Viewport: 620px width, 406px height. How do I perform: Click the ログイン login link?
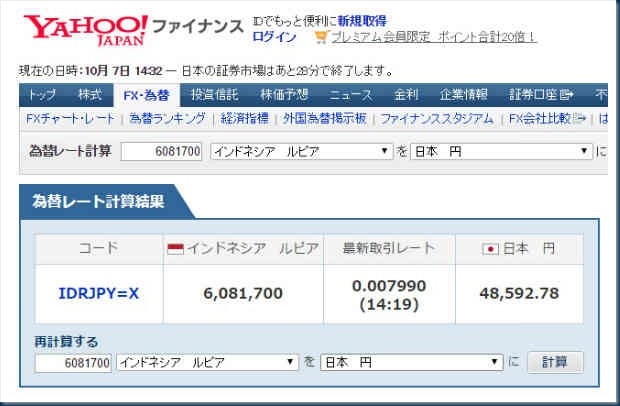tap(274, 37)
